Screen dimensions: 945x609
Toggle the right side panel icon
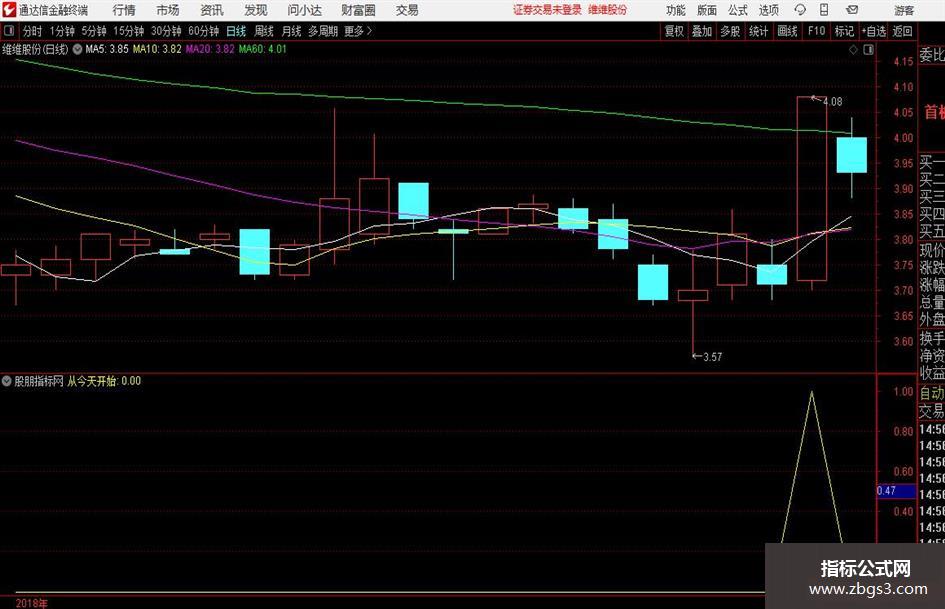868,50
